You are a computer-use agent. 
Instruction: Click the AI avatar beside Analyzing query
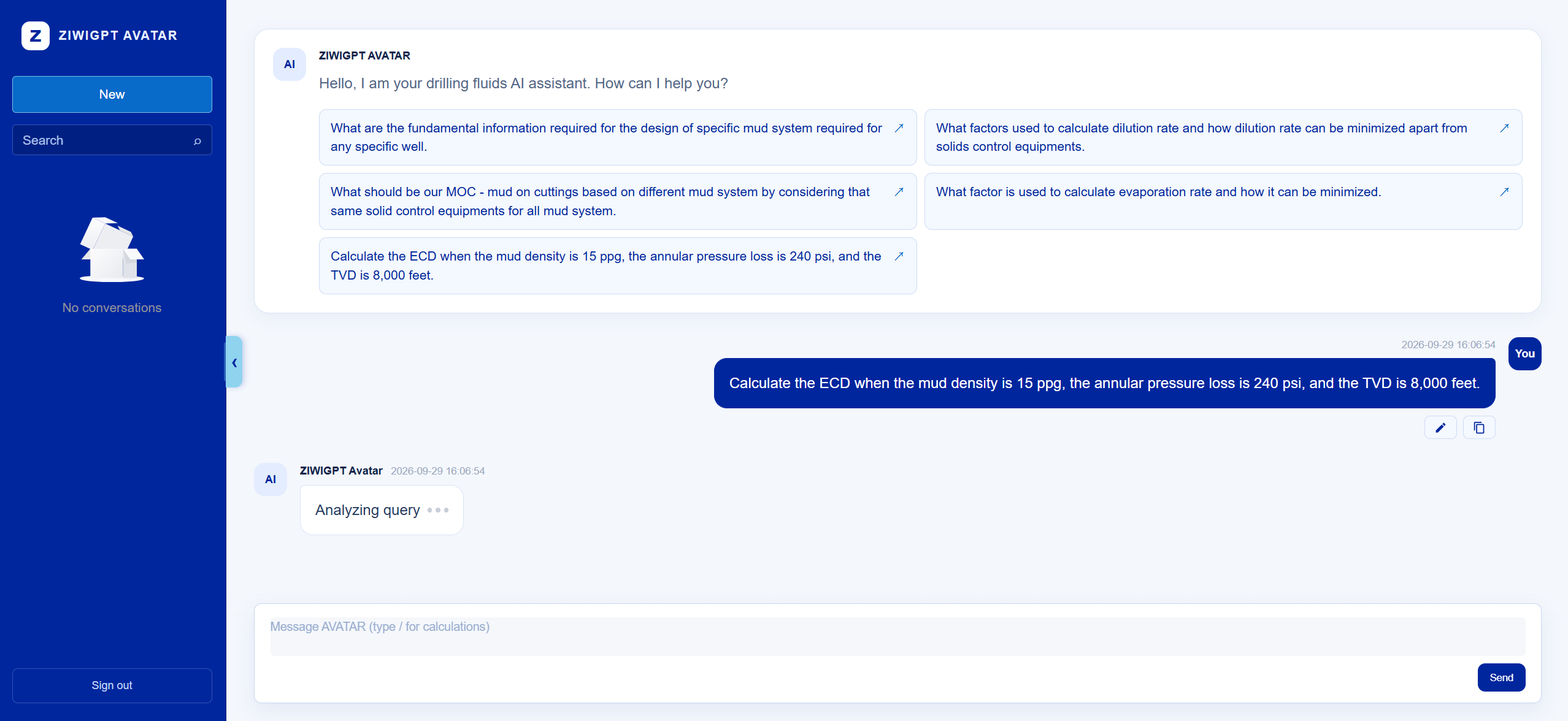tap(271, 479)
